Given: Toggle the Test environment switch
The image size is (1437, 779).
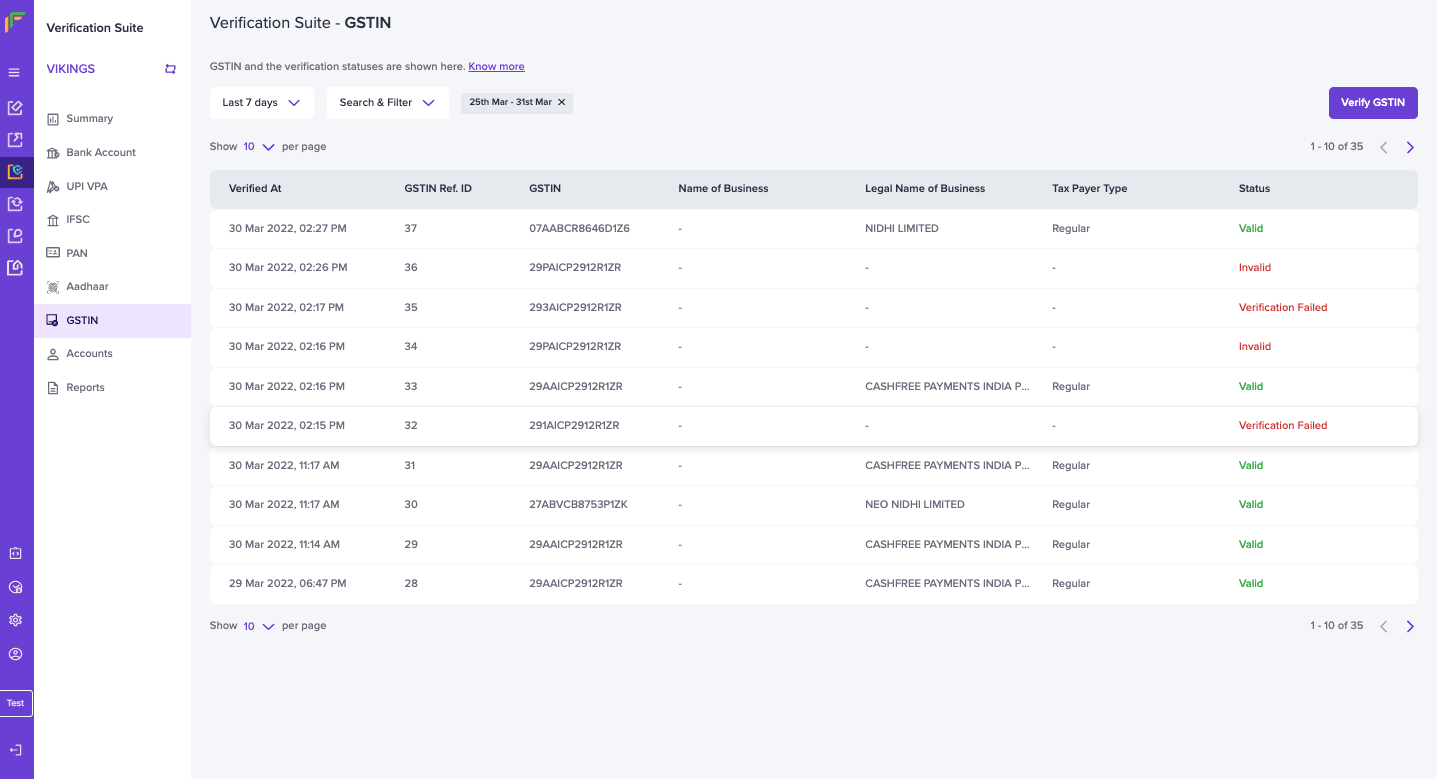Looking at the screenshot, I should pos(16,703).
